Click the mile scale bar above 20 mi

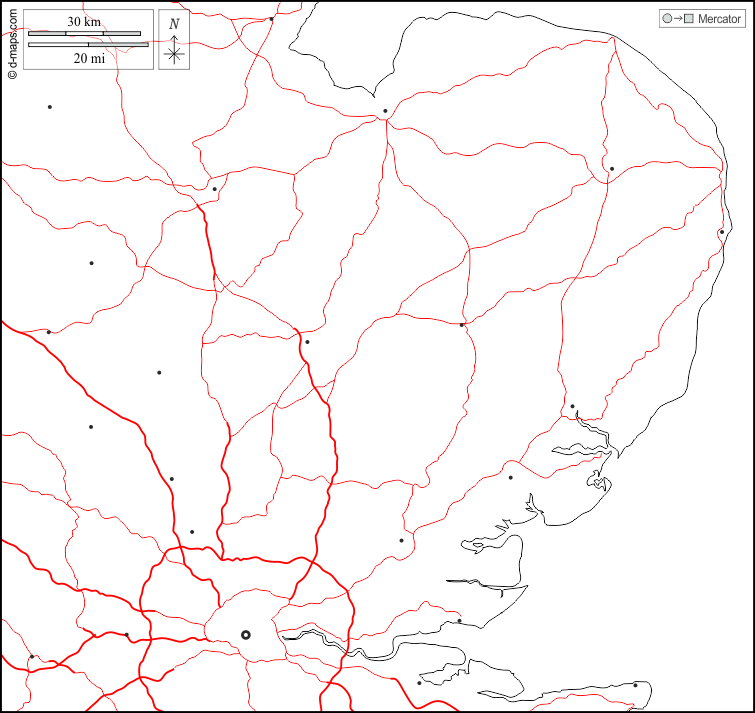(88, 44)
